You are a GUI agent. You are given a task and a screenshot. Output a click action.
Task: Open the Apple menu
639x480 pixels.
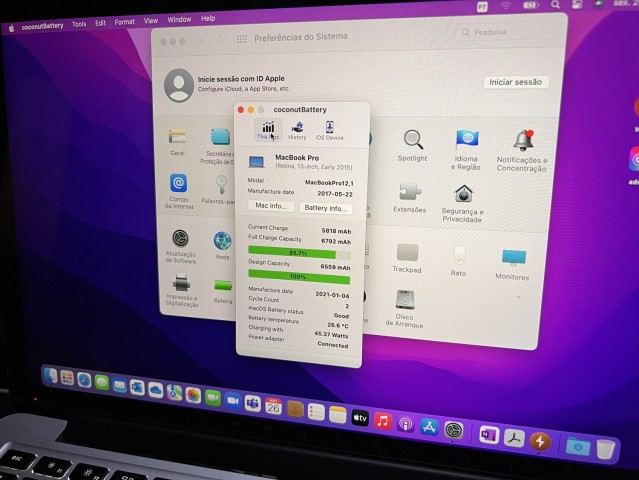[x=11, y=28]
